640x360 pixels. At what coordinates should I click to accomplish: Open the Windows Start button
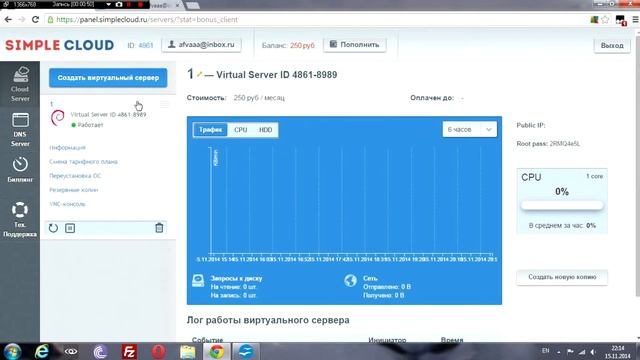(x=12, y=351)
